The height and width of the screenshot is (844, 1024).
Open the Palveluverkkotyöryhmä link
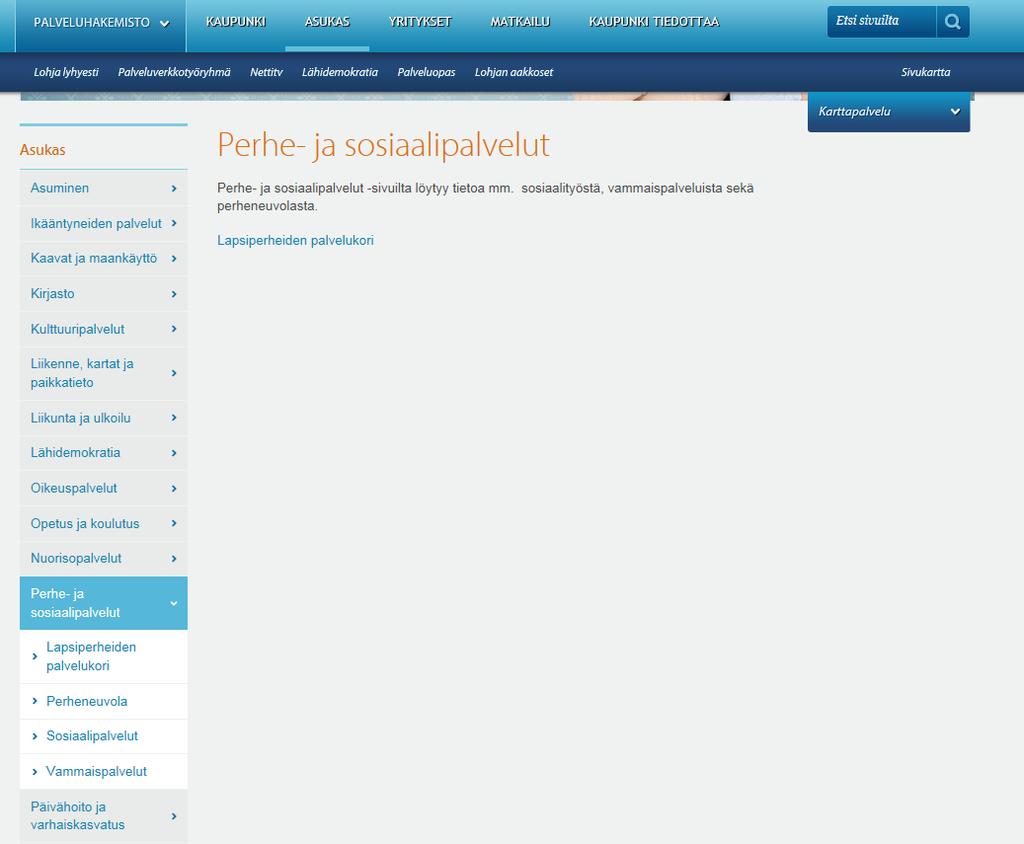tap(174, 73)
